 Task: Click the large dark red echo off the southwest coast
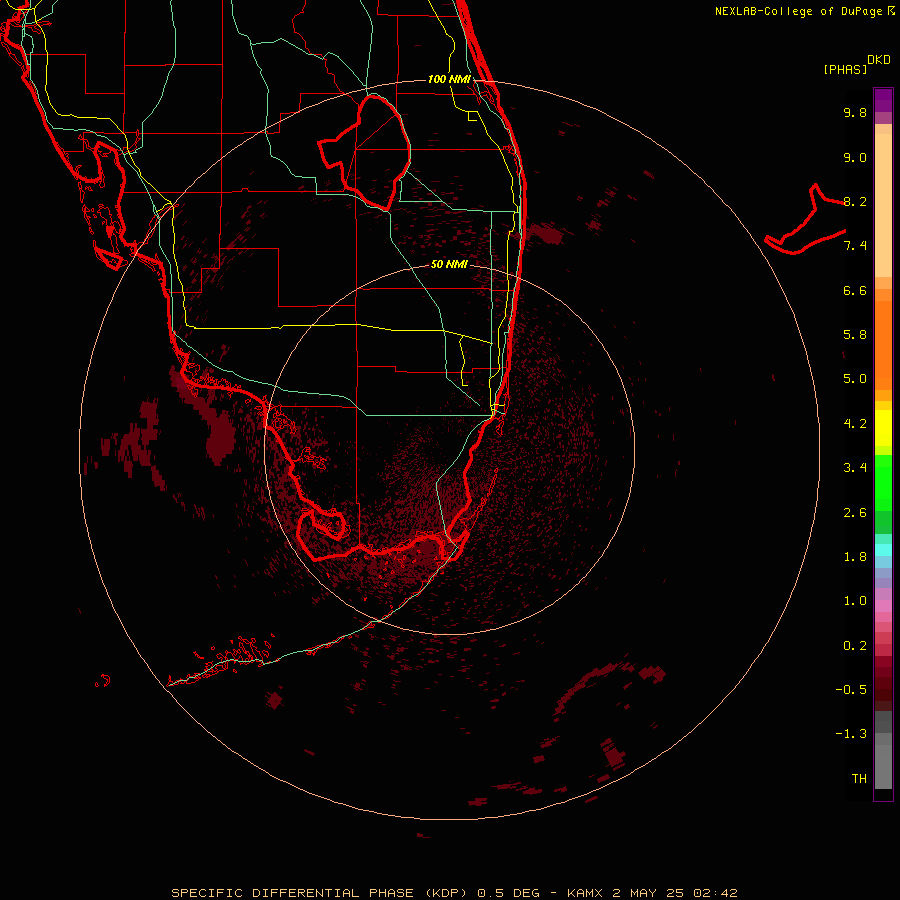click(220, 439)
